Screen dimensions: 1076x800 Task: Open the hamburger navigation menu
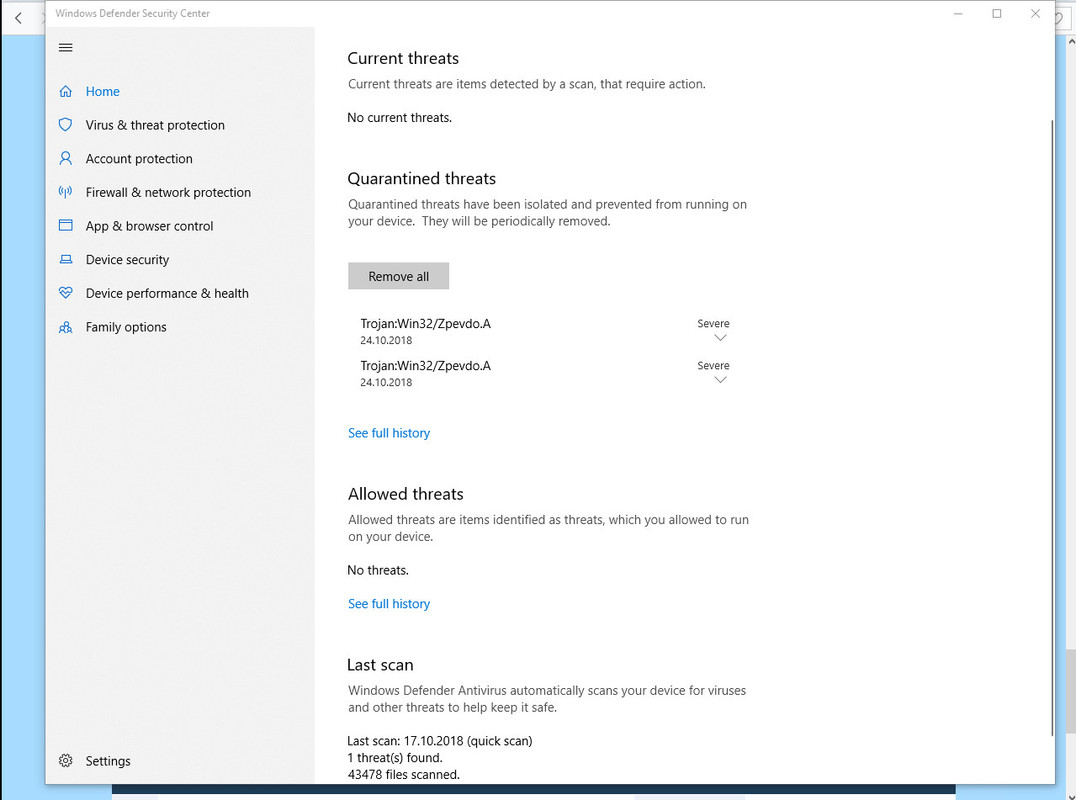[66, 47]
